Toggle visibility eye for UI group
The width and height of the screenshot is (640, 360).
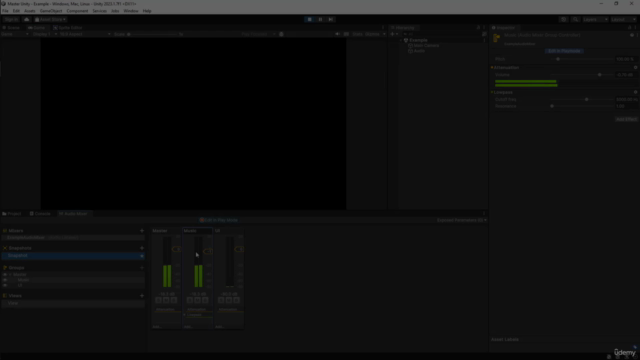point(5,285)
